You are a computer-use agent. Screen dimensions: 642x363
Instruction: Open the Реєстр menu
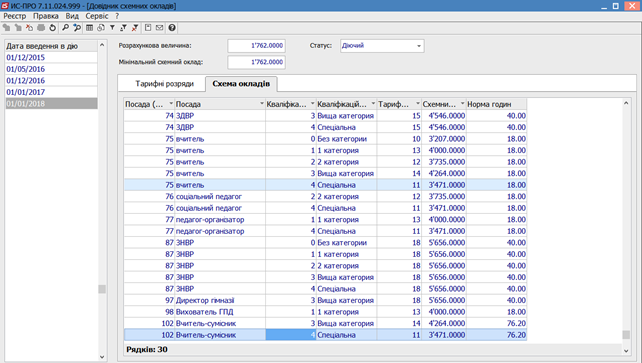[x=15, y=16]
